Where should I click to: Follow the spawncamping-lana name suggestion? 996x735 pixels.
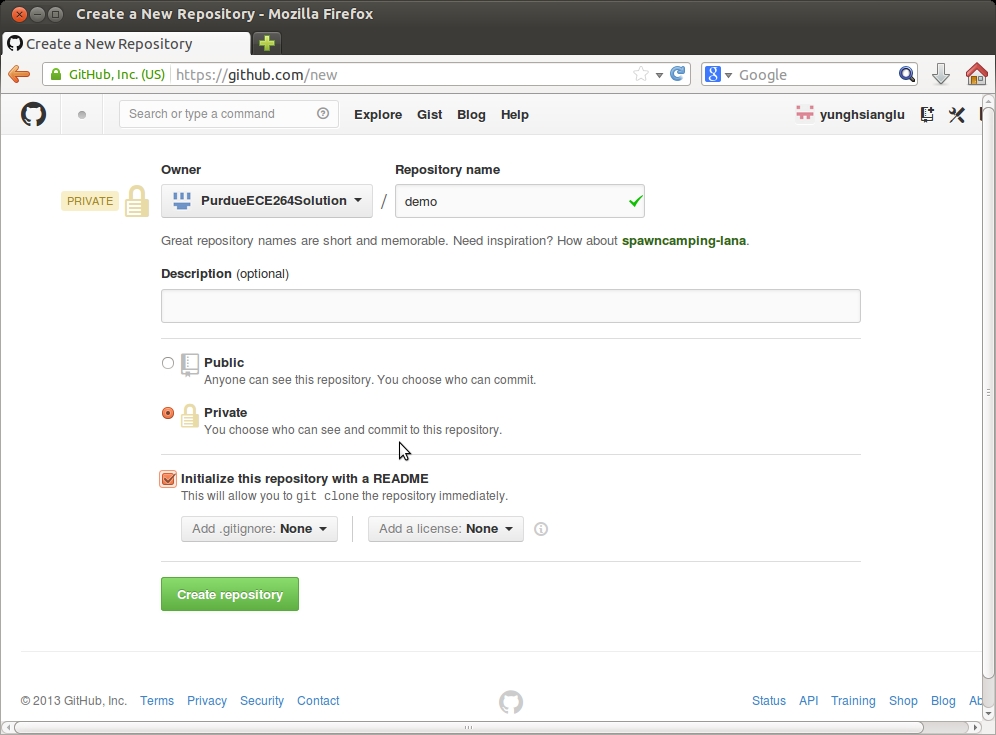pos(683,241)
